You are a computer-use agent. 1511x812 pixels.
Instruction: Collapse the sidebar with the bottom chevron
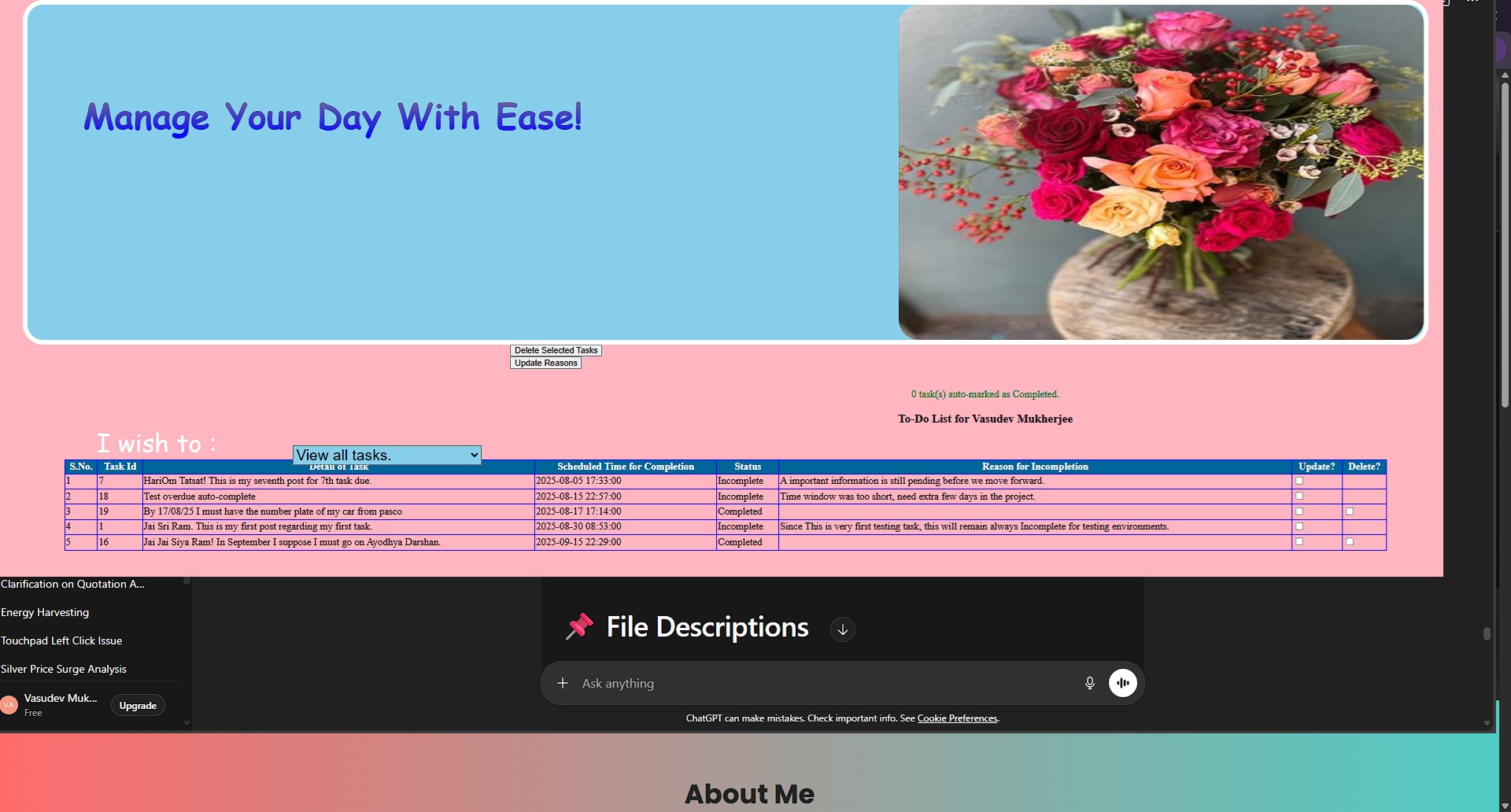click(187, 723)
